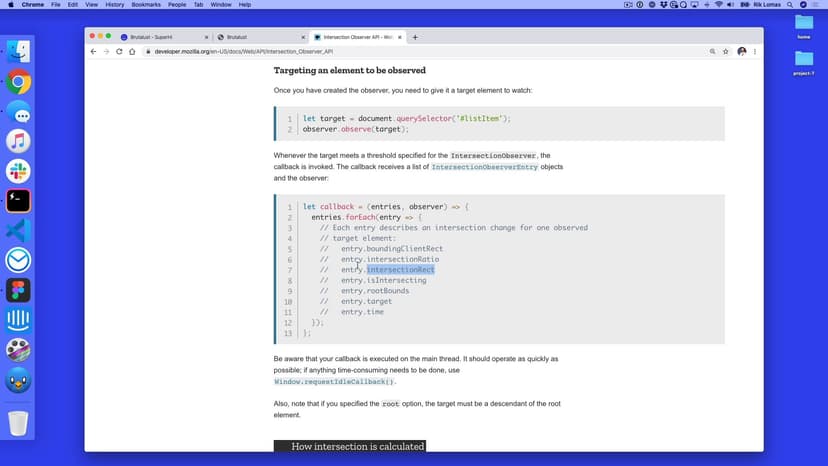Follow the Window.requestIdleCallback() link
Image resolution: width=828 pixels, height=466 pixels.
tap(335, 381)
